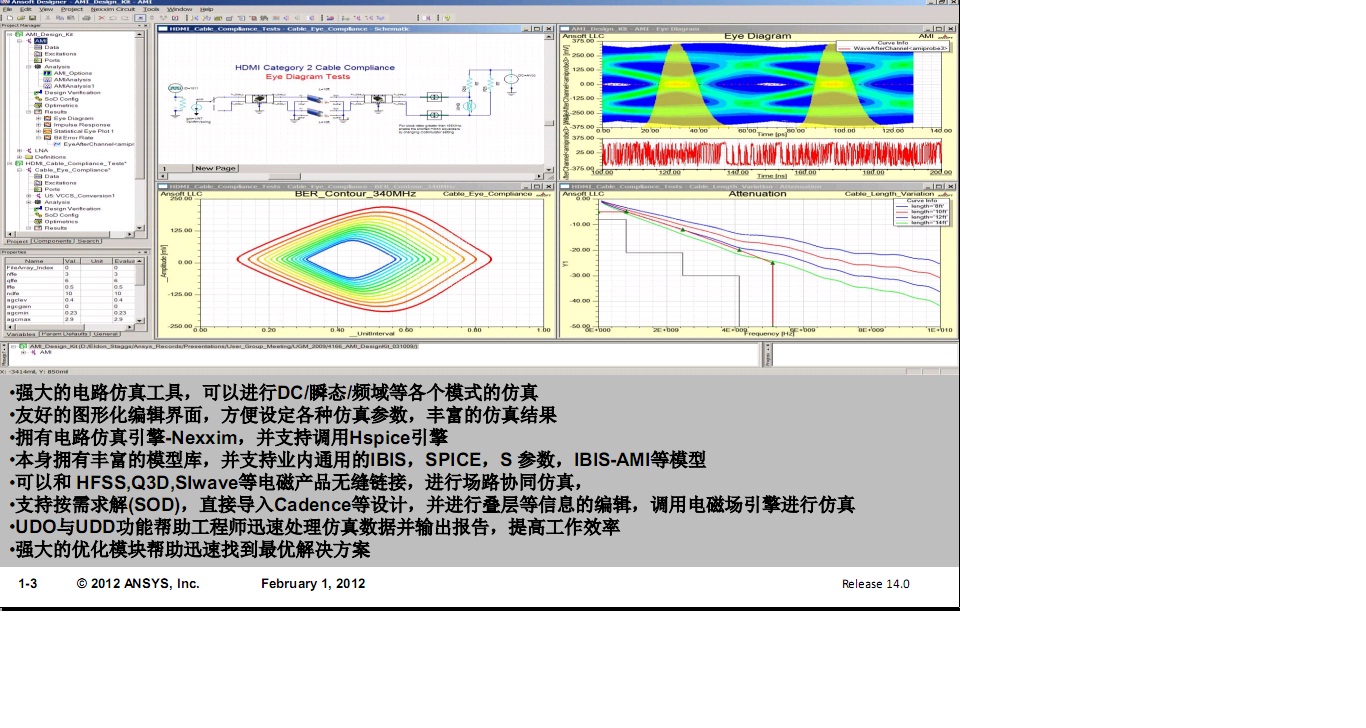Click the Properties panel vertical scrollbar
The width and height of the screenshot is (1366, 728).
click(140, 292)
